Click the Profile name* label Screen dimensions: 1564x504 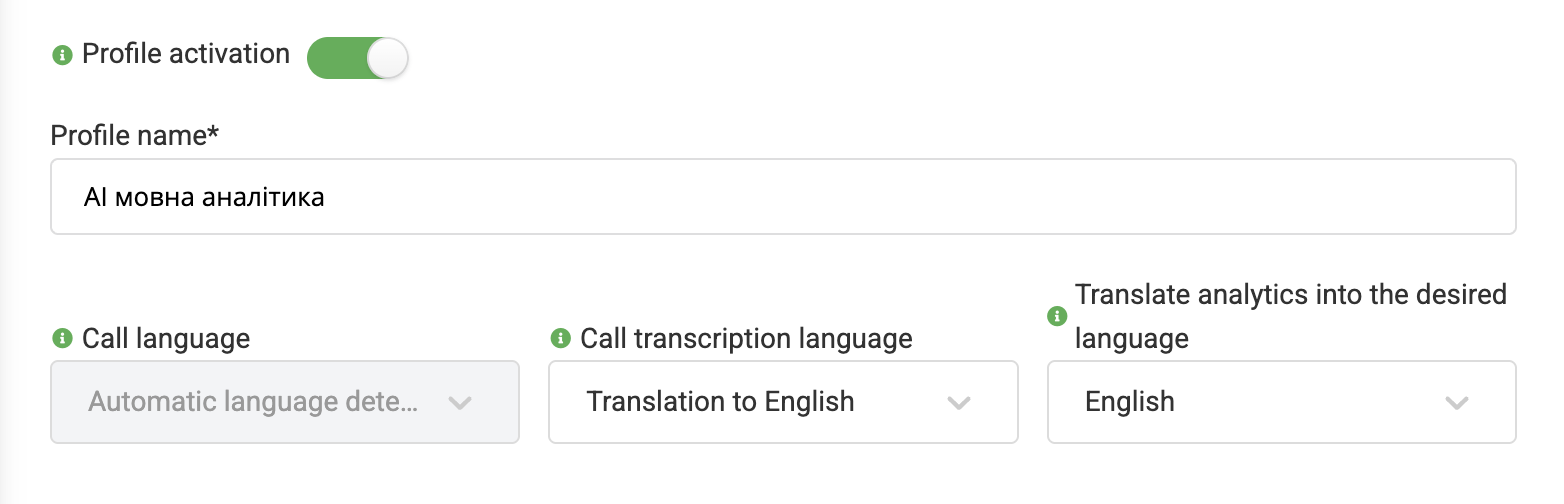134,135
